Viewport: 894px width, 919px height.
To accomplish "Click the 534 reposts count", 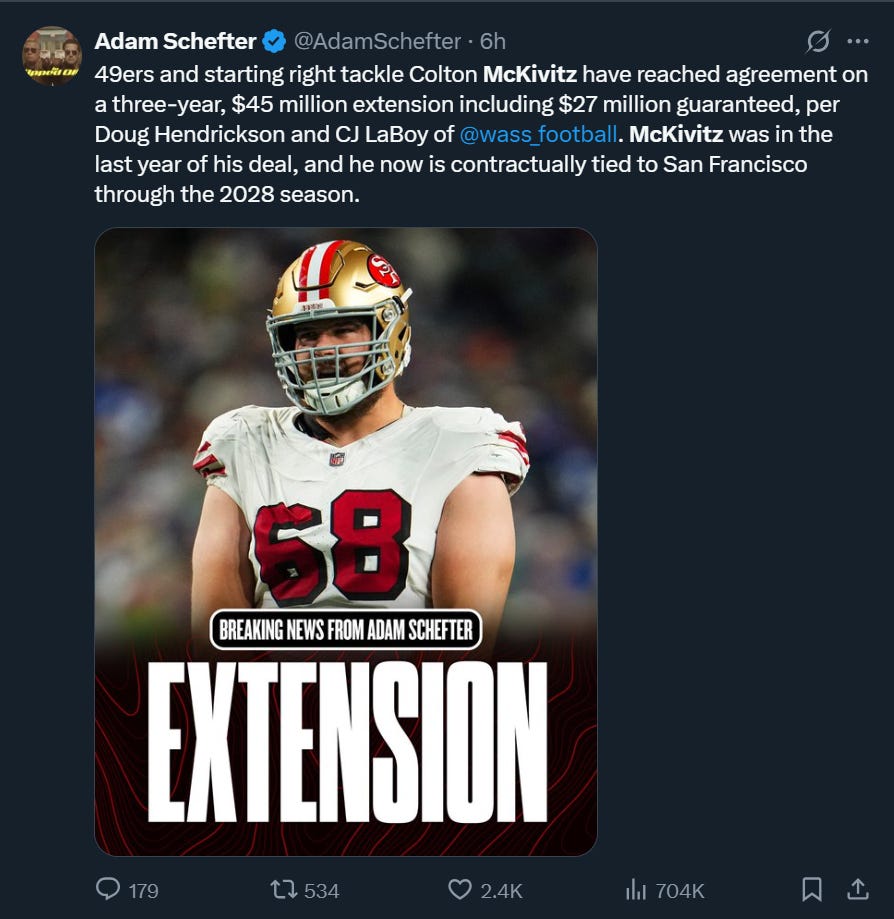I will (x=322, y=891).
